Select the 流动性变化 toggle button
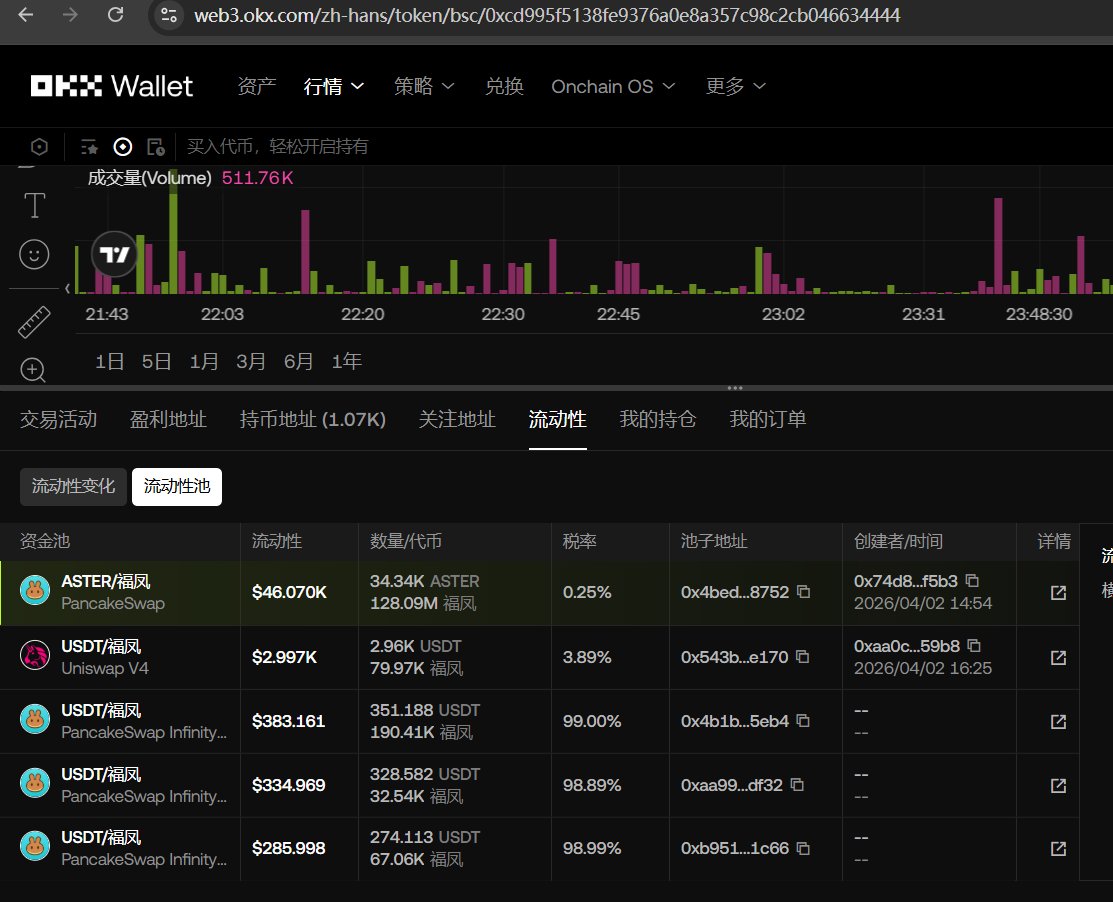This screenshot has height=902, width=1113. [x=73, y=486]
